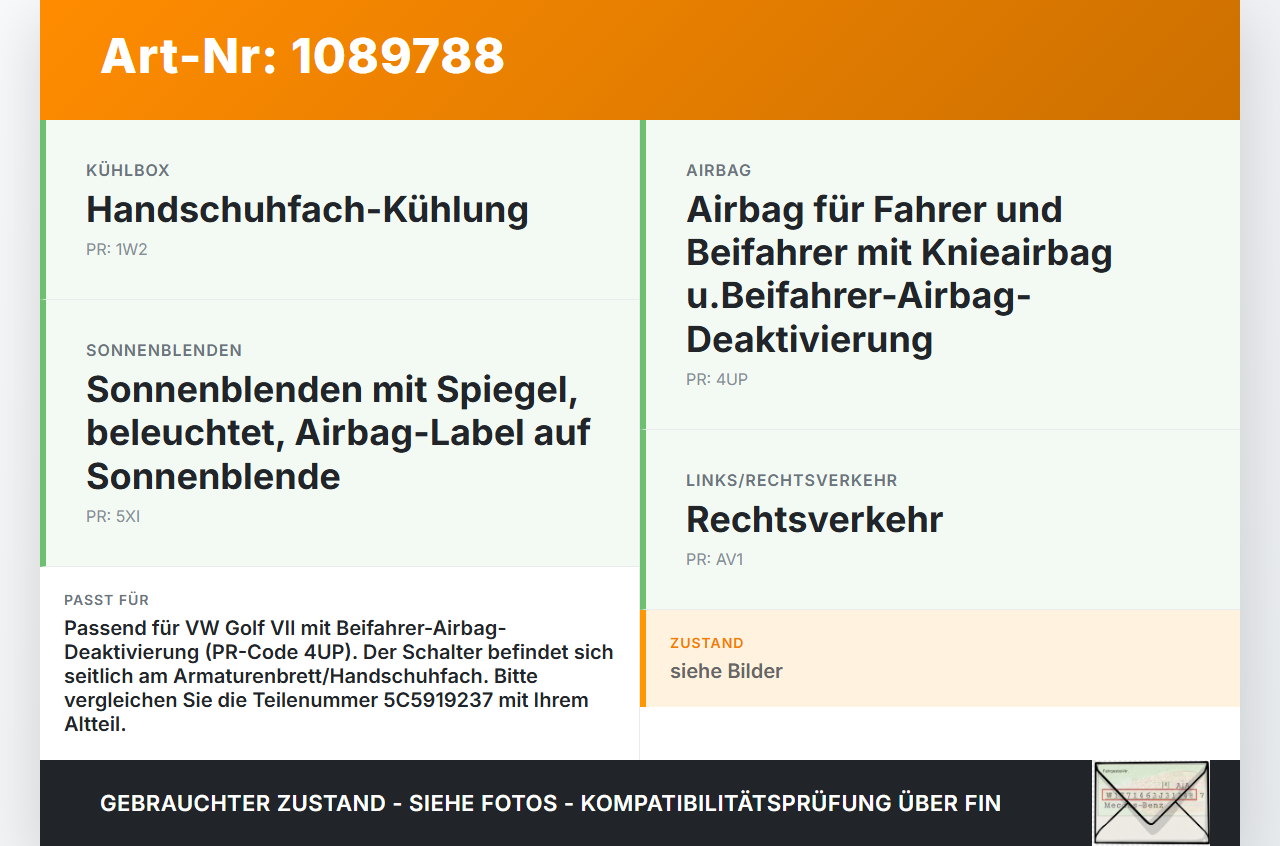Viewport: 1280px width, 846px height.
Task: Select the Airbag für Fahrer und Beifahrer title
Action: coord(899,274)
